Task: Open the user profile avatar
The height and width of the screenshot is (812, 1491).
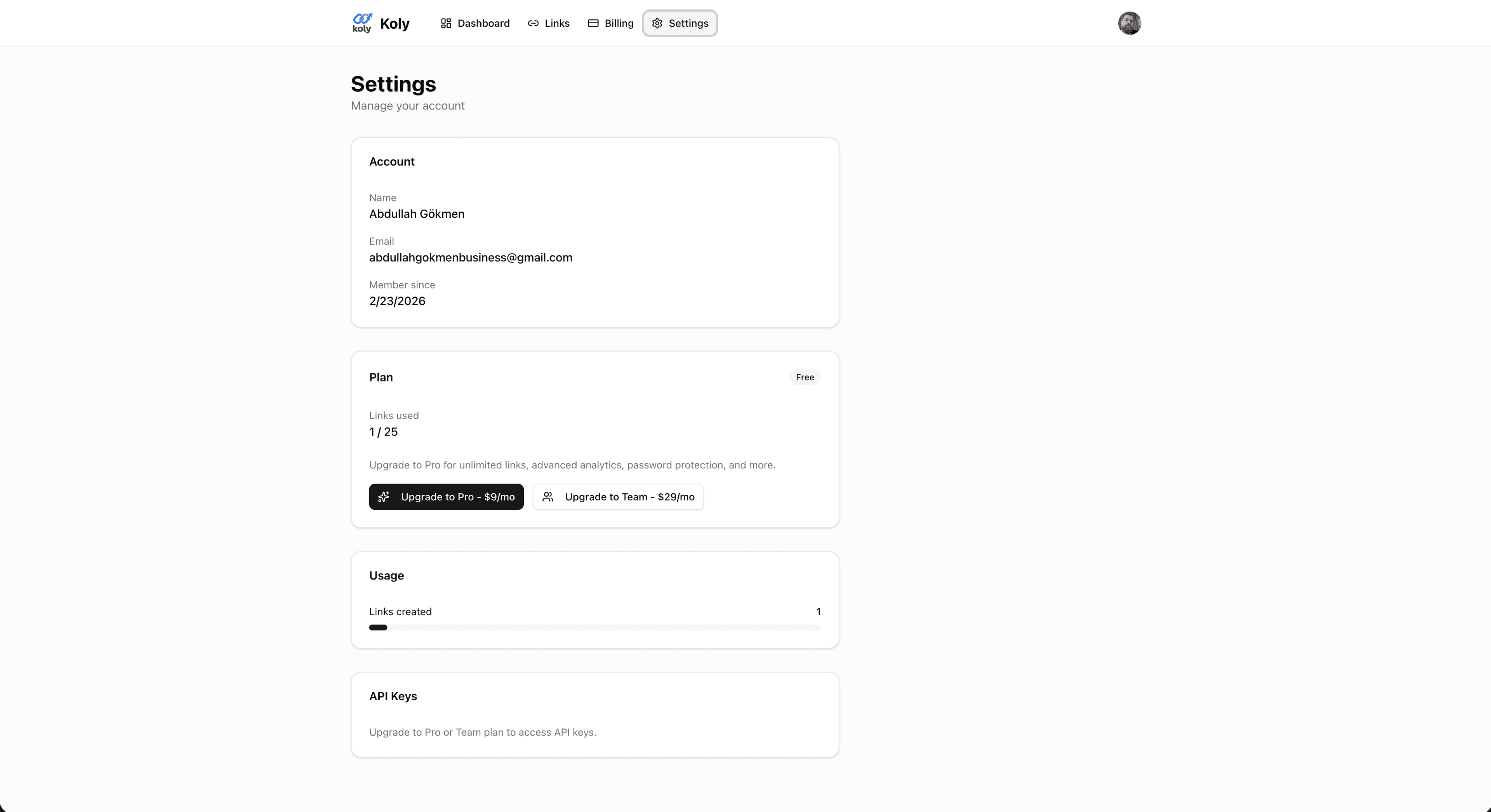Action: click(1129, 23)
